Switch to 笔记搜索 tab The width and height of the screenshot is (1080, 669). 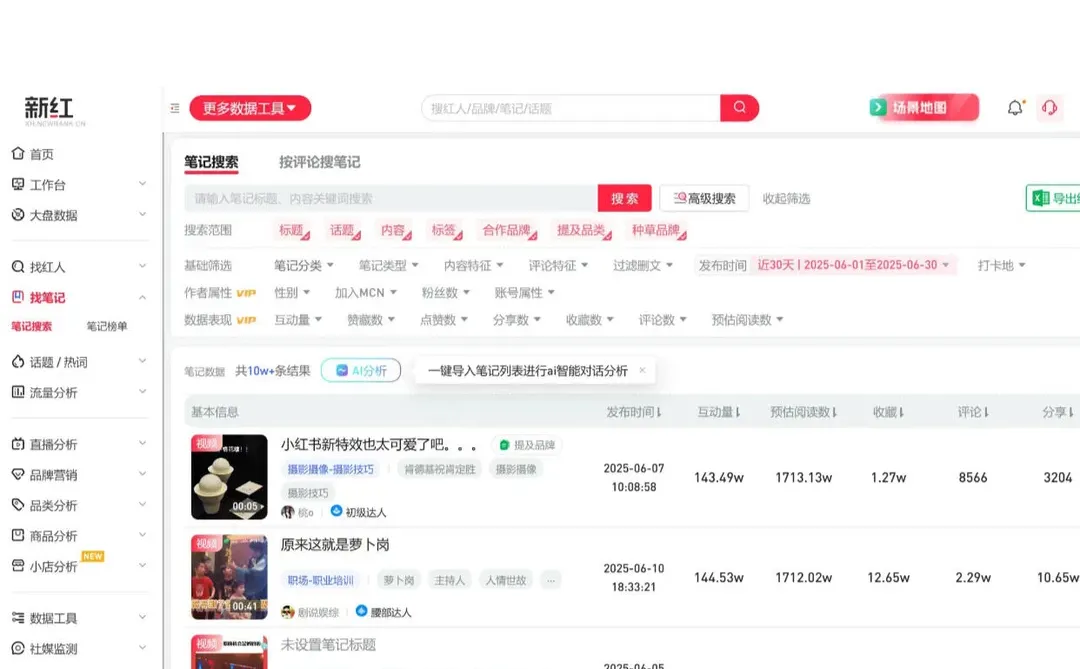tap(211, 162)
